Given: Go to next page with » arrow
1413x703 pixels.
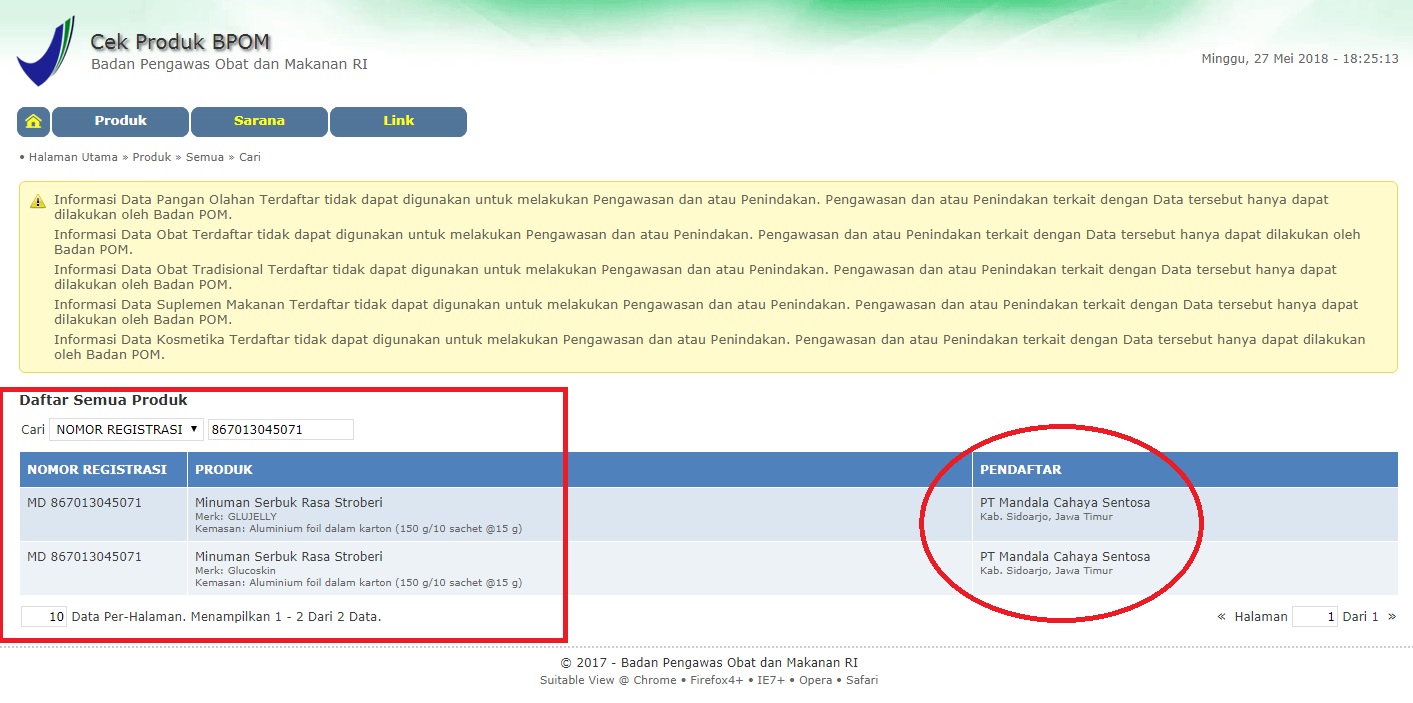Looking at the screenshot, I should [1392, 616].
